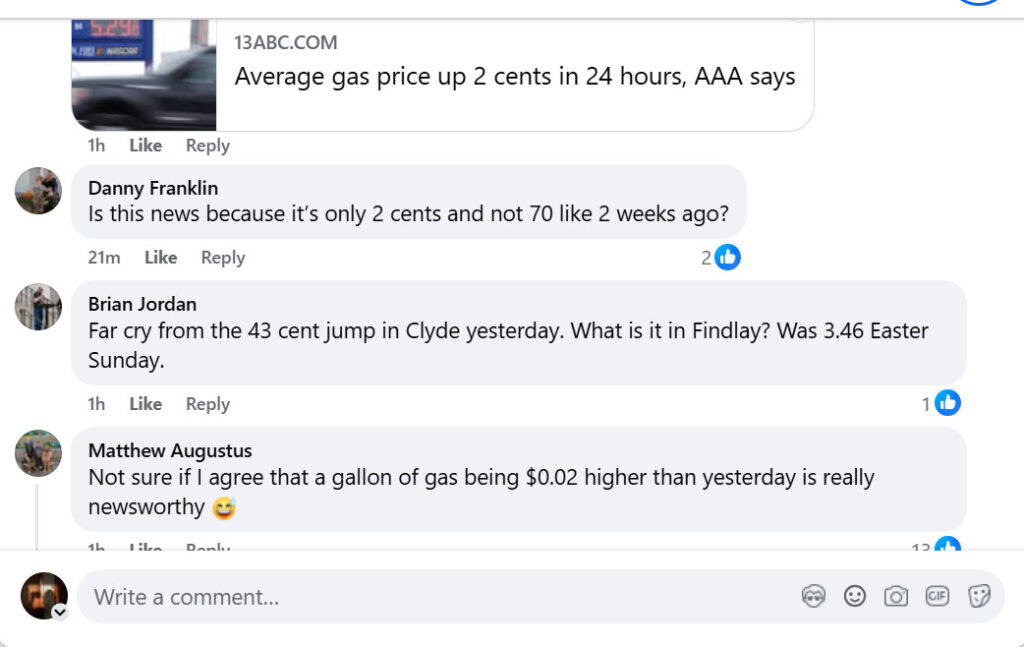Reply to Danny Franklin's comment
This screenshot has height=647, width=1024.
(x=223, y=258)
